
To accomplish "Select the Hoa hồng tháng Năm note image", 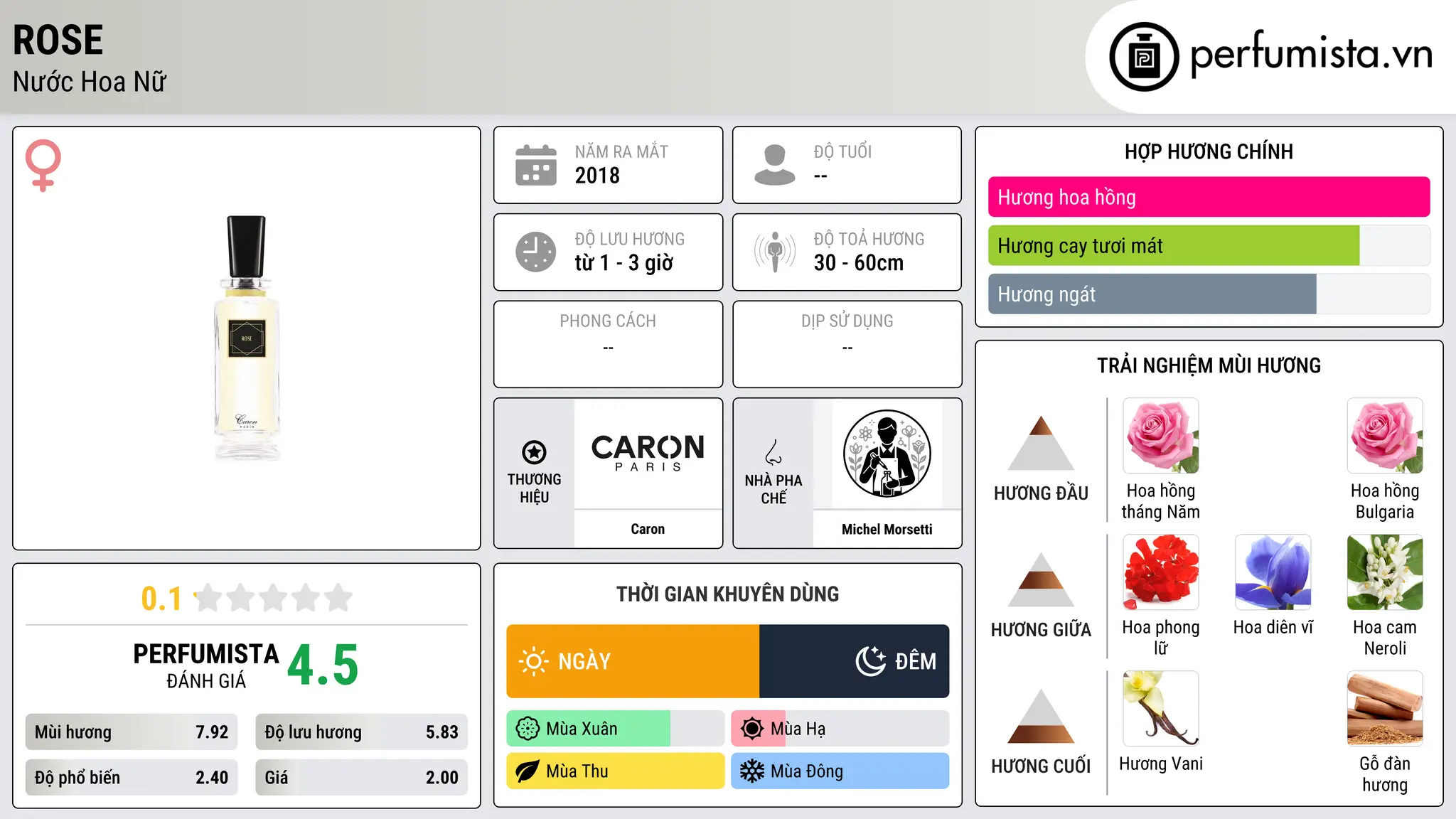I will pyautogui.click(x=1161, y=436).
